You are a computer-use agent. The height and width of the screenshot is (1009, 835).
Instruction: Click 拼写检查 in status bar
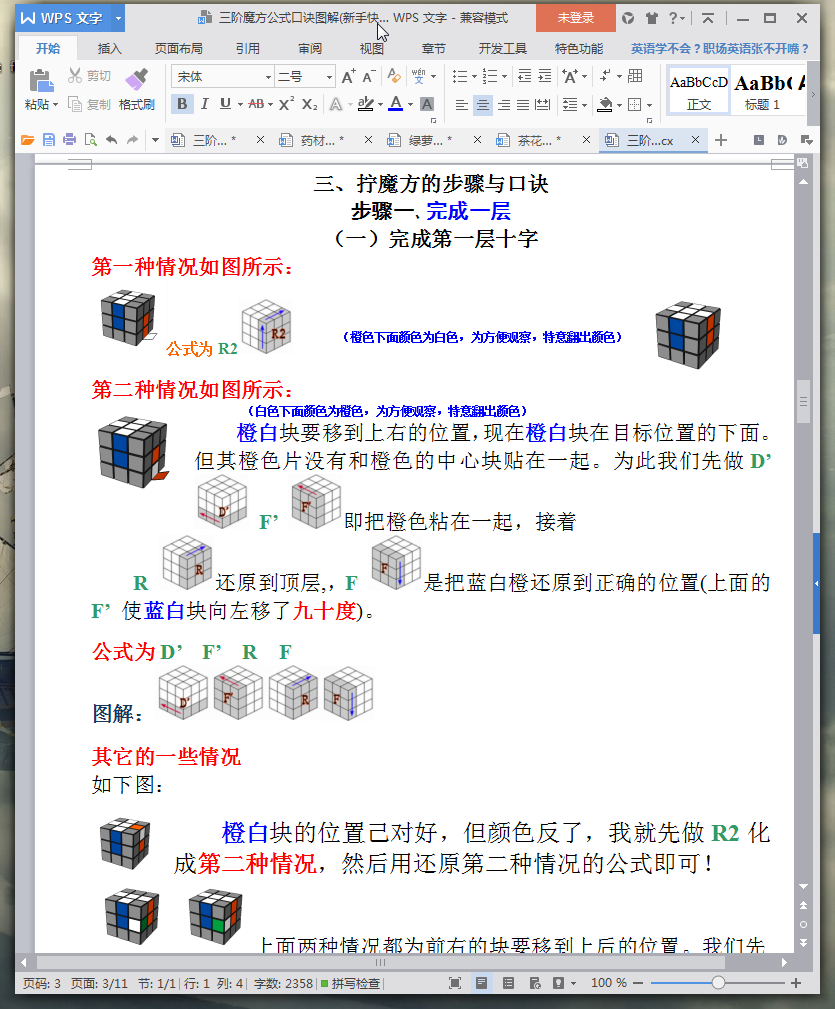[351, 983]
